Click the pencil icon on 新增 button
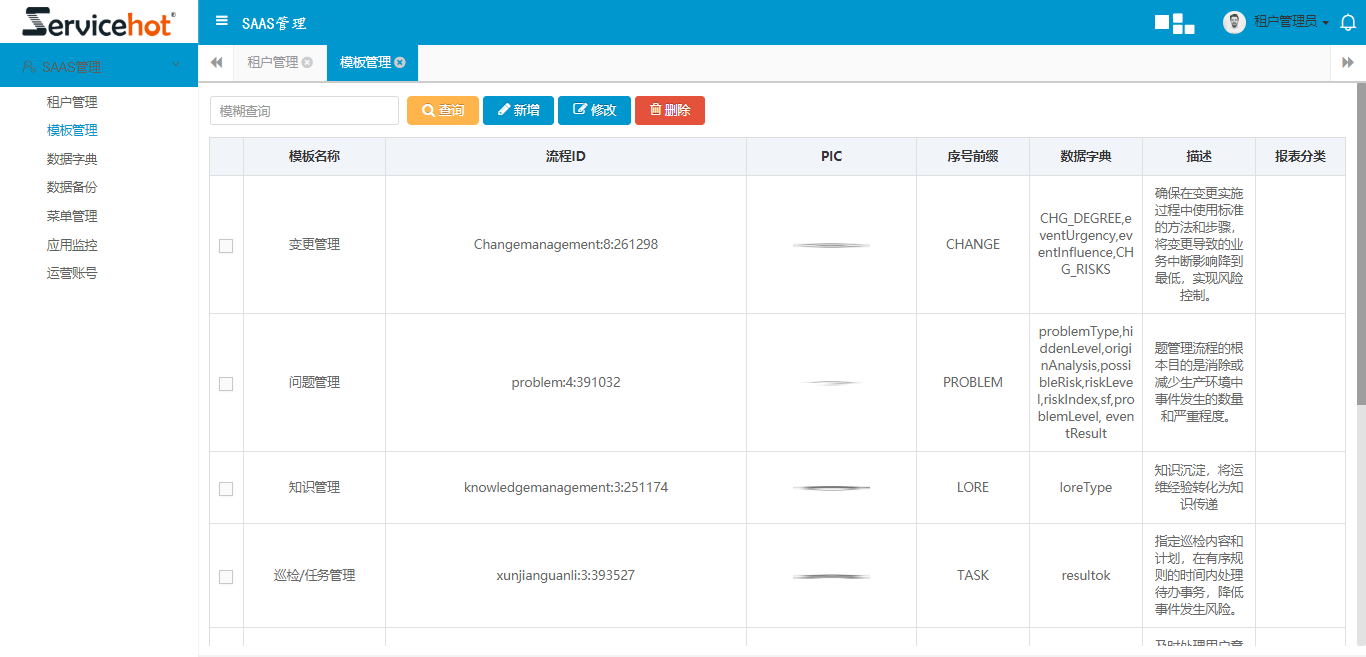This screenshot has width=1366, height=657. (502, 110)
